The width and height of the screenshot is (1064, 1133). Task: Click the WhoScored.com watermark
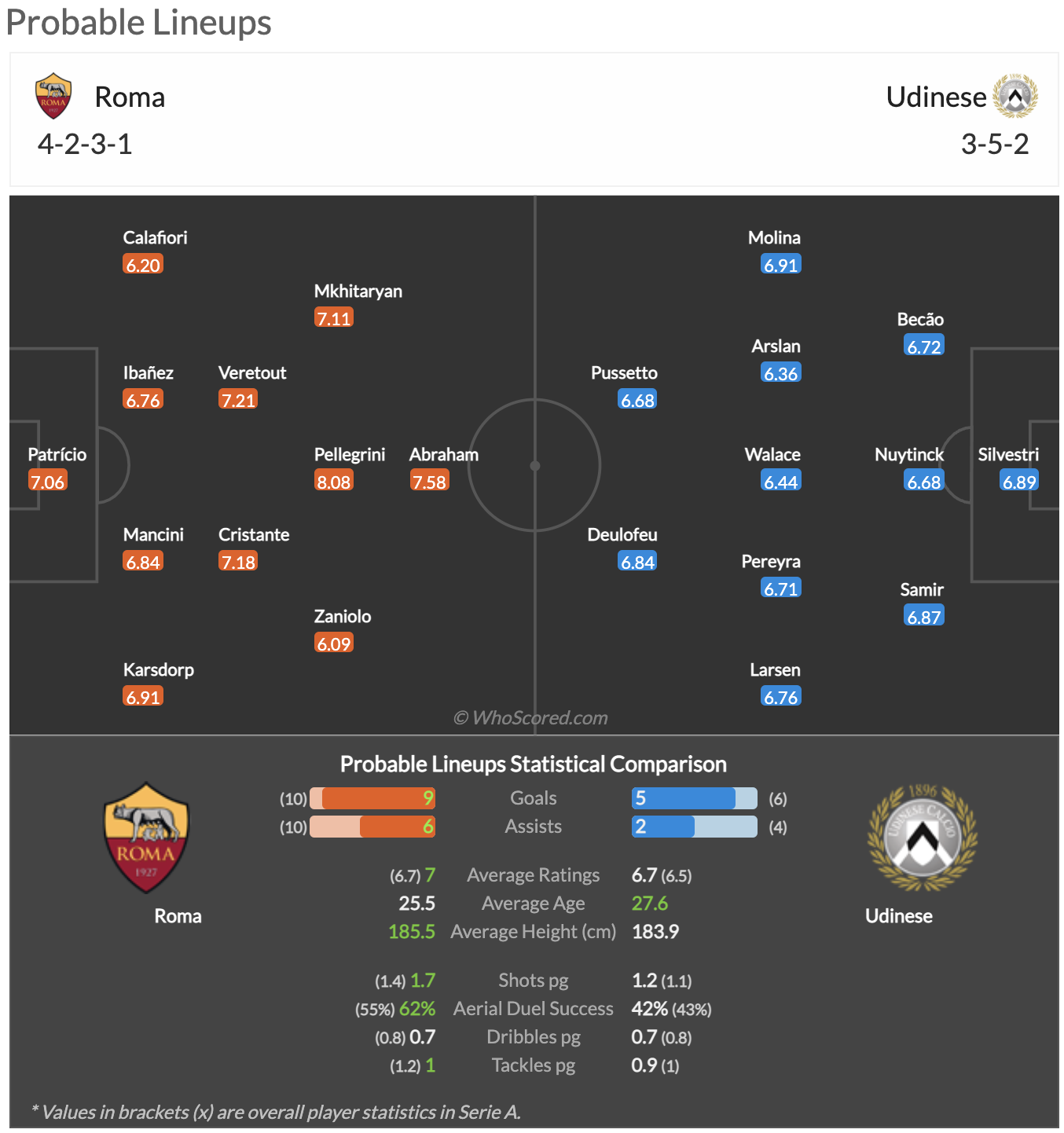click(x=531, y=717)
